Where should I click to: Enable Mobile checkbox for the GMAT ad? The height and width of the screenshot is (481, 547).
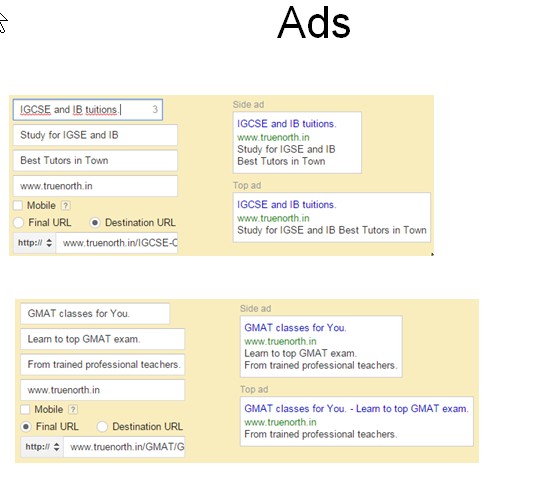click(x=25, y=409)
